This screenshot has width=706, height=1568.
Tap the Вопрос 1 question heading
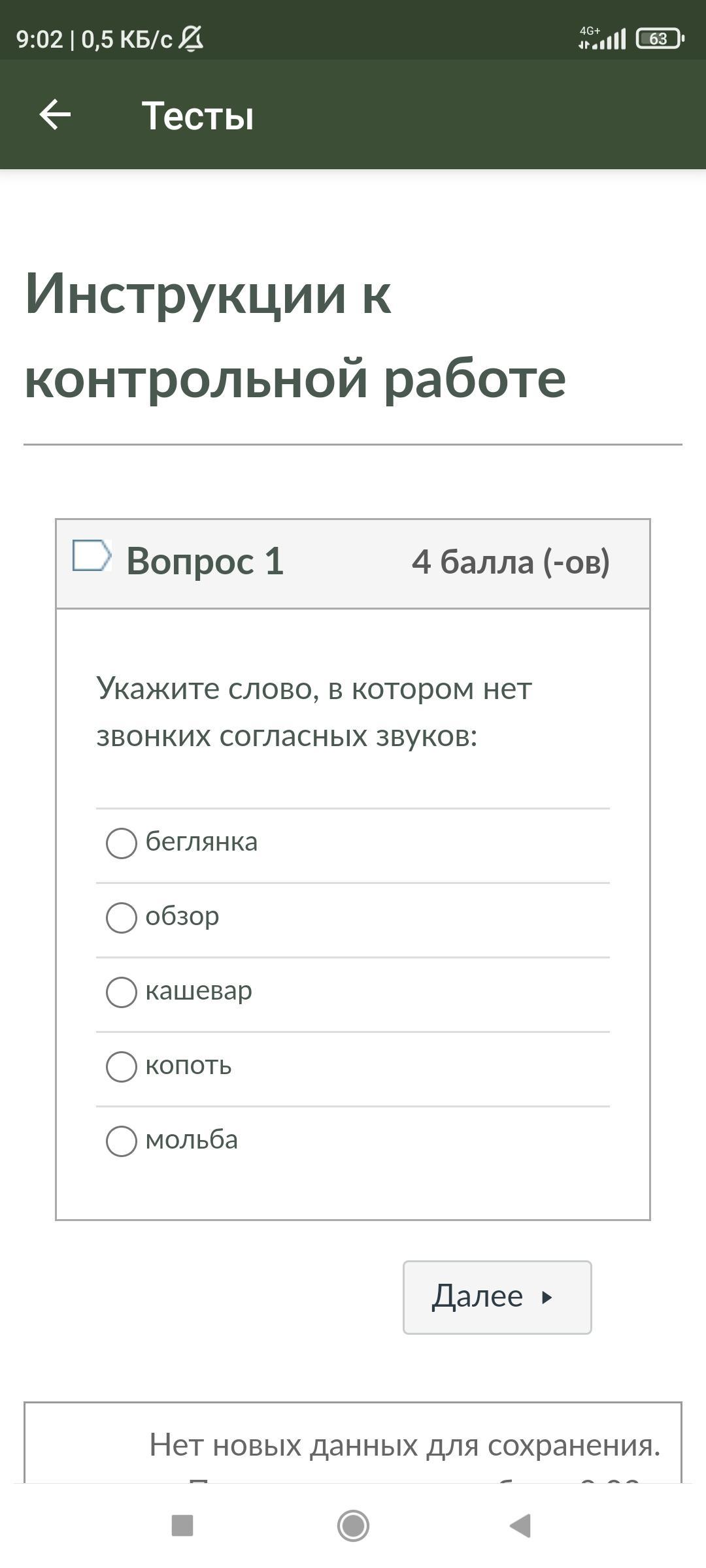(205, 561)
